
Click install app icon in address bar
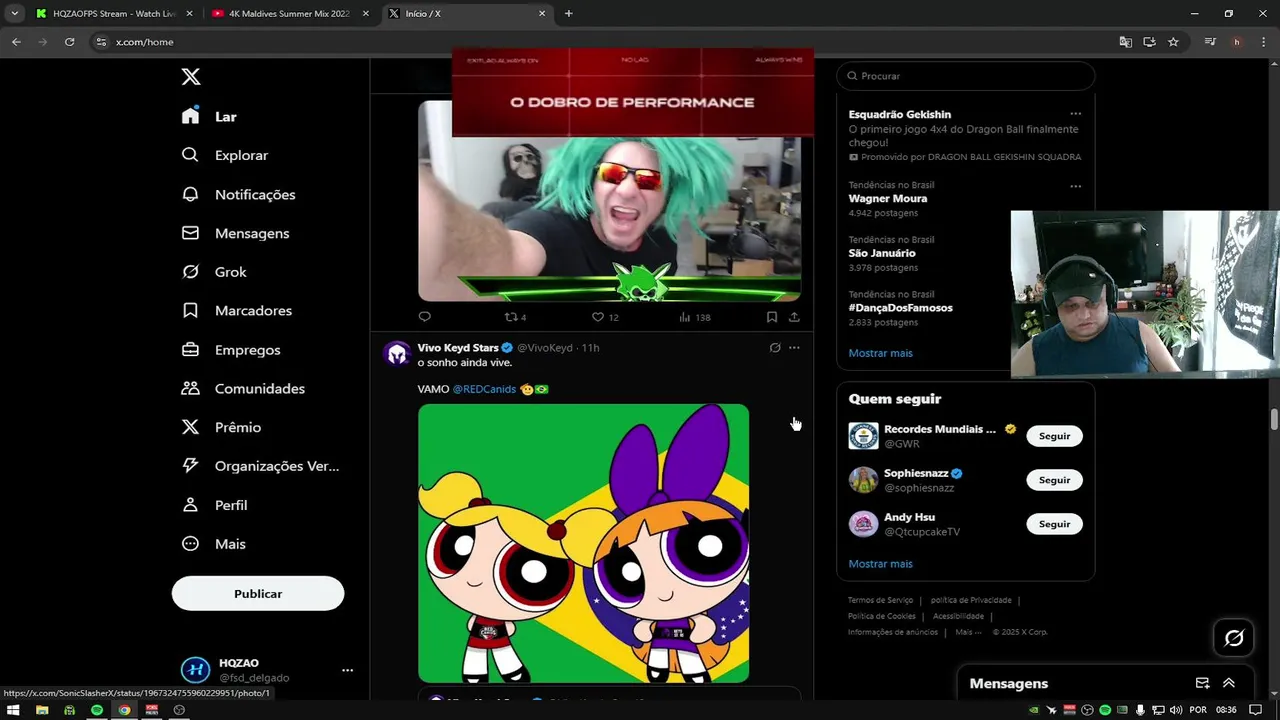(x=1149, y=42)
